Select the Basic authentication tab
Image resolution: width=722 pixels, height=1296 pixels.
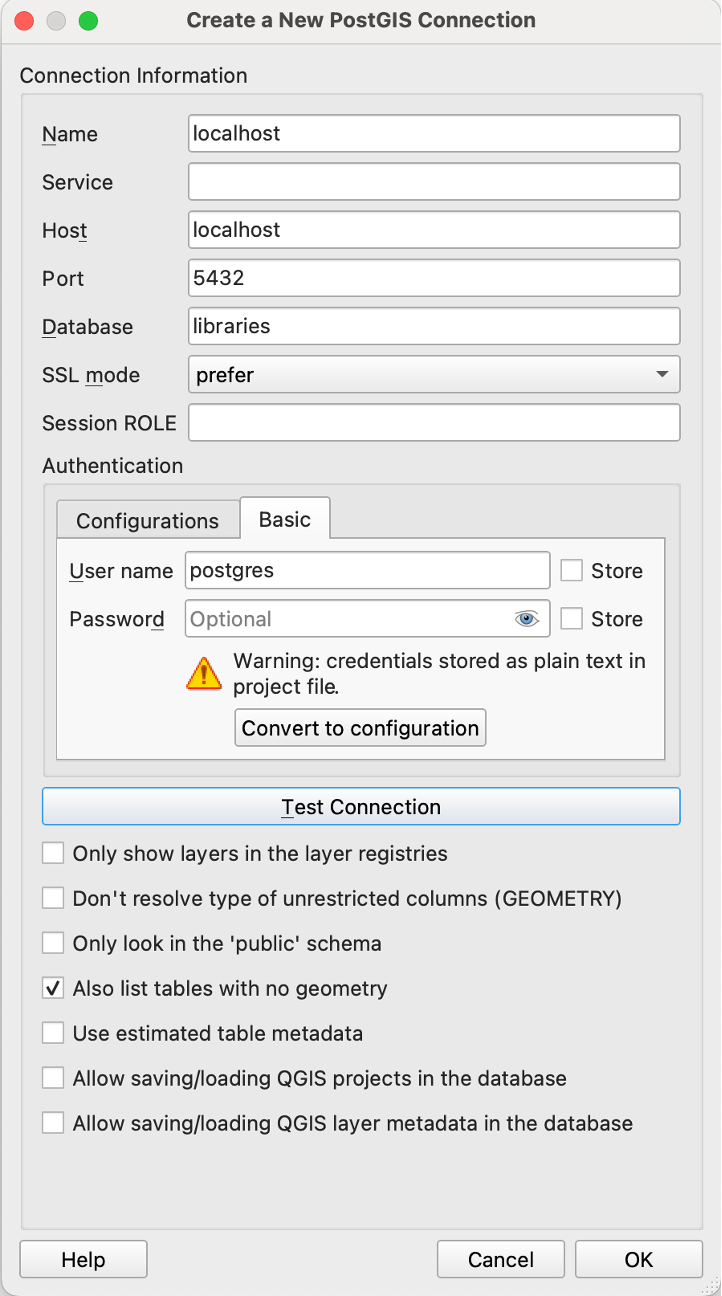pyautogui.click(x=285, y=519)
